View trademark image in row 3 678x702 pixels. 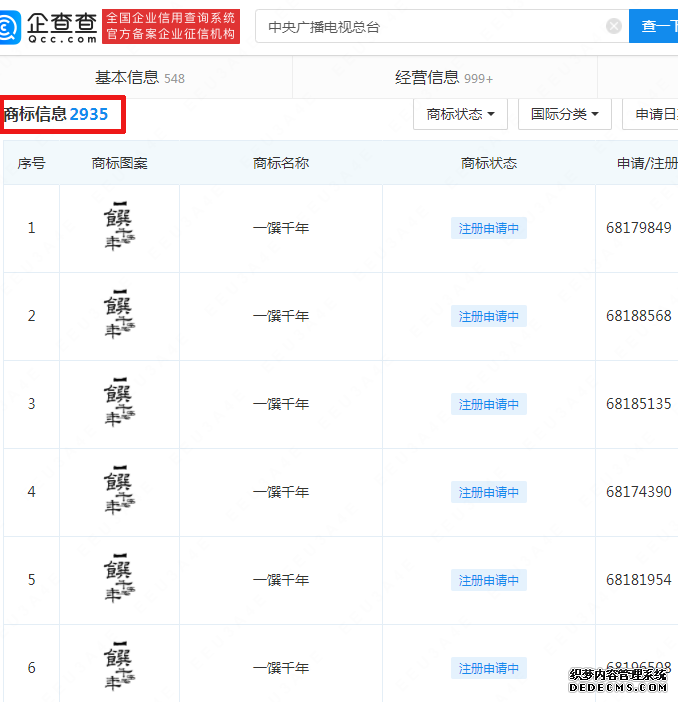coord(119,402)
